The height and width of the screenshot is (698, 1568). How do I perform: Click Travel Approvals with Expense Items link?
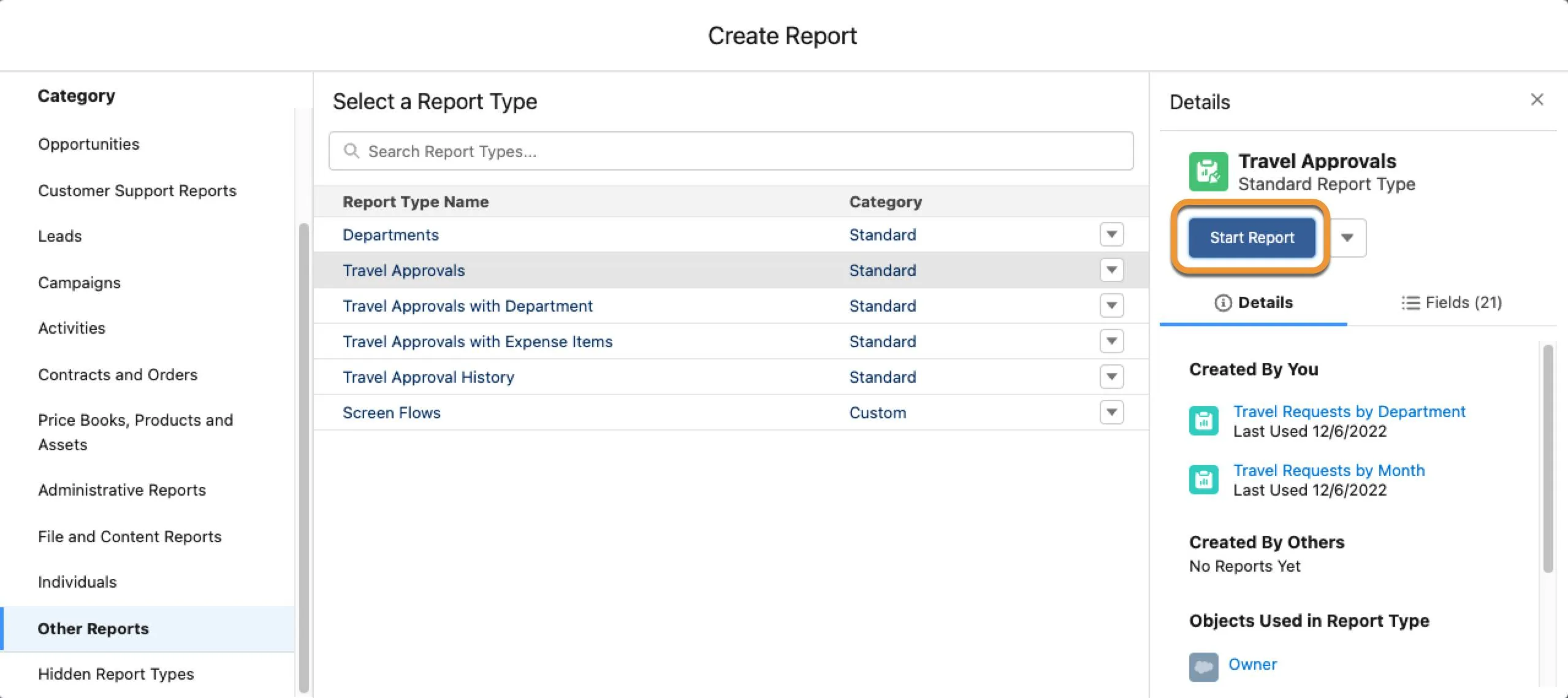[x=477, y=341]
